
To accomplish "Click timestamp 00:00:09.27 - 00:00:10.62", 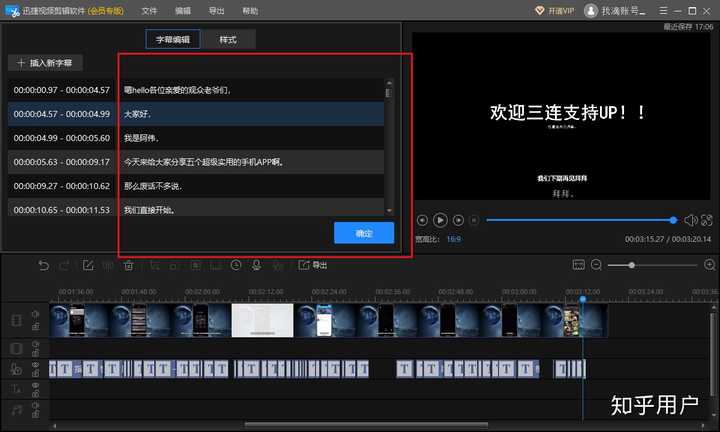I will click(x=62, y=186).
